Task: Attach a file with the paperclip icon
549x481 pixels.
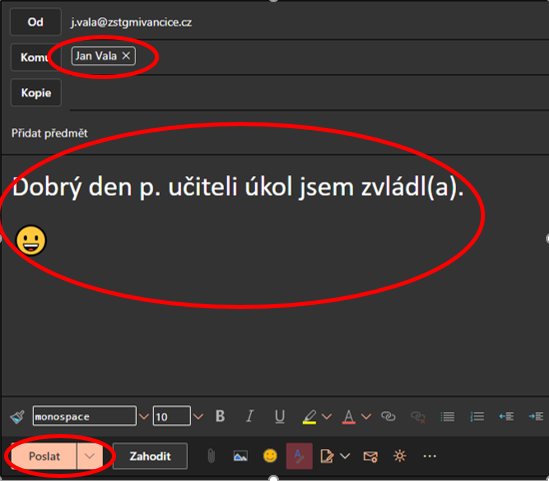Action: [211, 456]
